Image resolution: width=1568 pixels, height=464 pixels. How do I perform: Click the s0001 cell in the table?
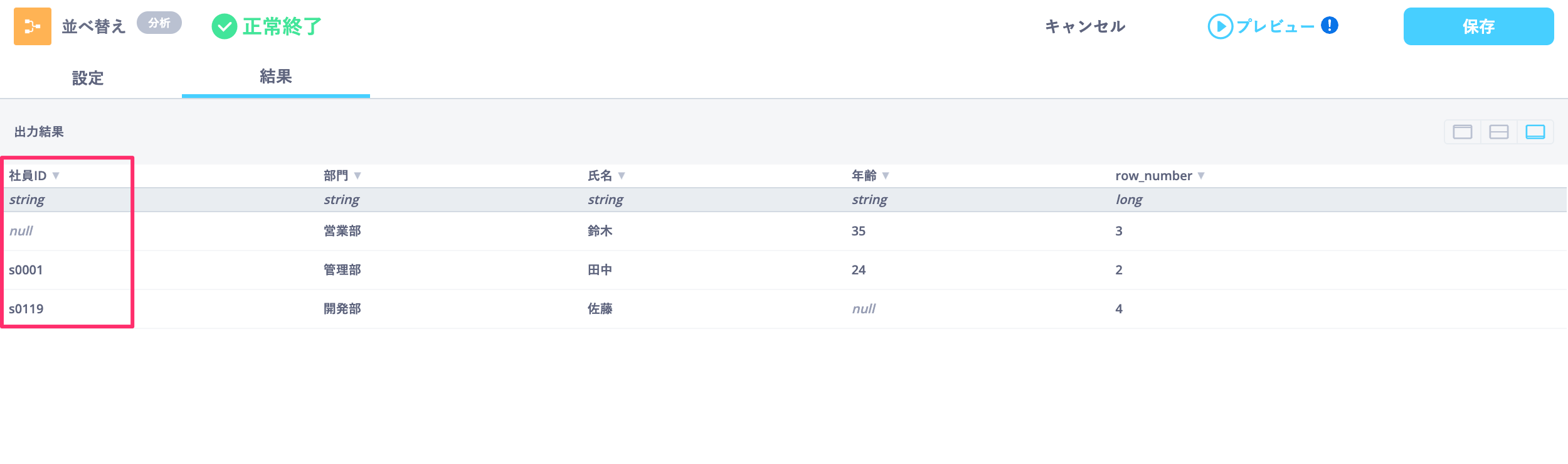click(26, 270)
